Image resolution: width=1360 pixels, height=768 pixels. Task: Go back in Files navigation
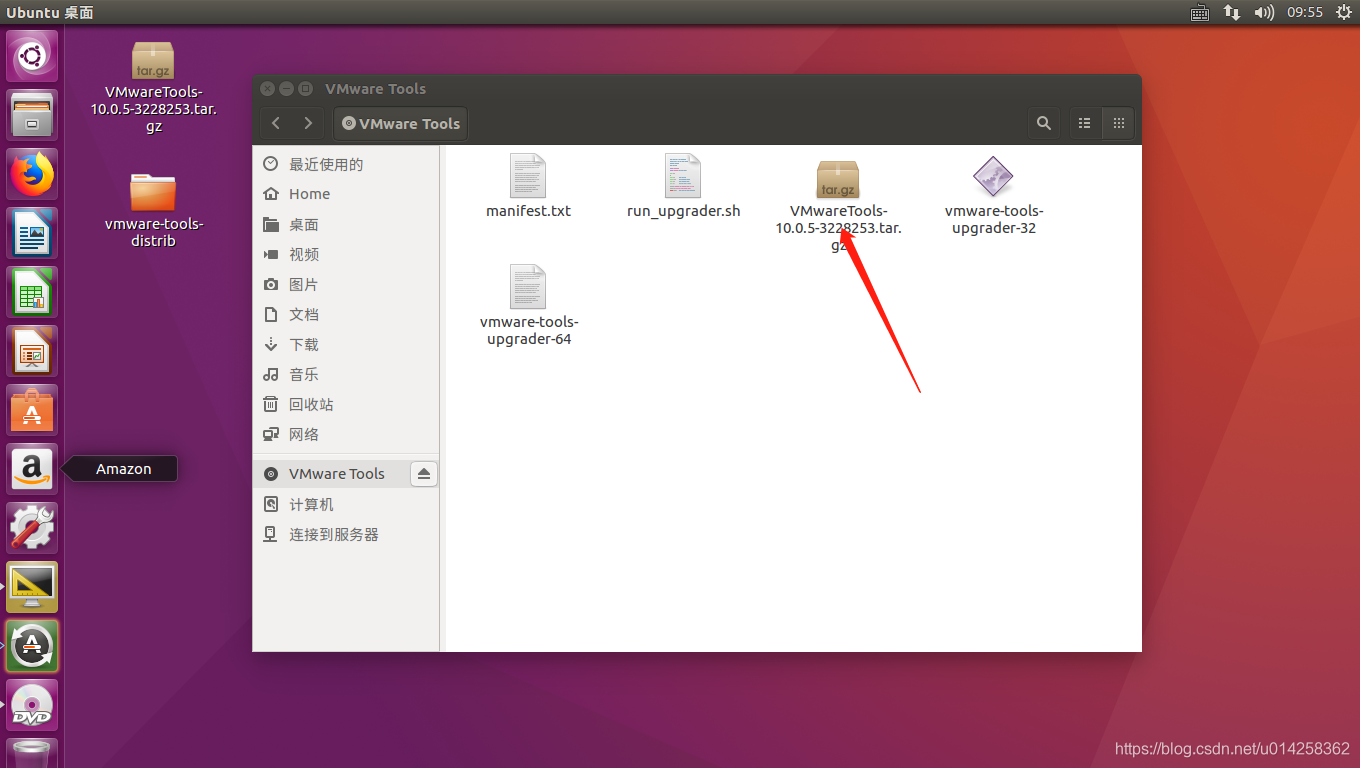[277, 123]
